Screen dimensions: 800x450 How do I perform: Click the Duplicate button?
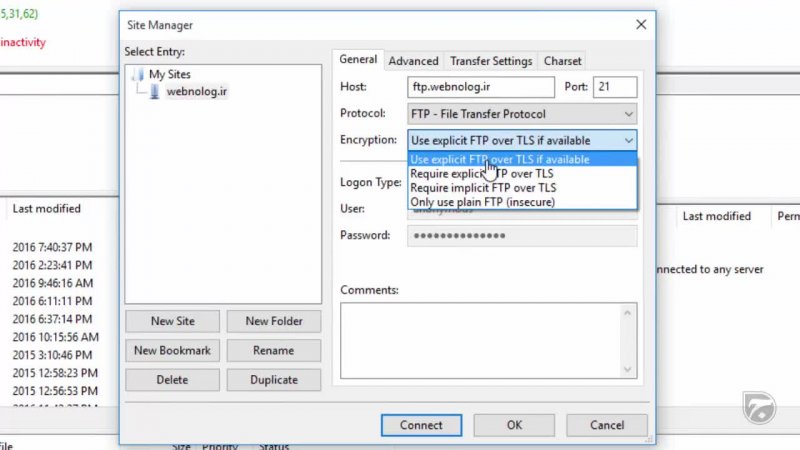(273, 380)
